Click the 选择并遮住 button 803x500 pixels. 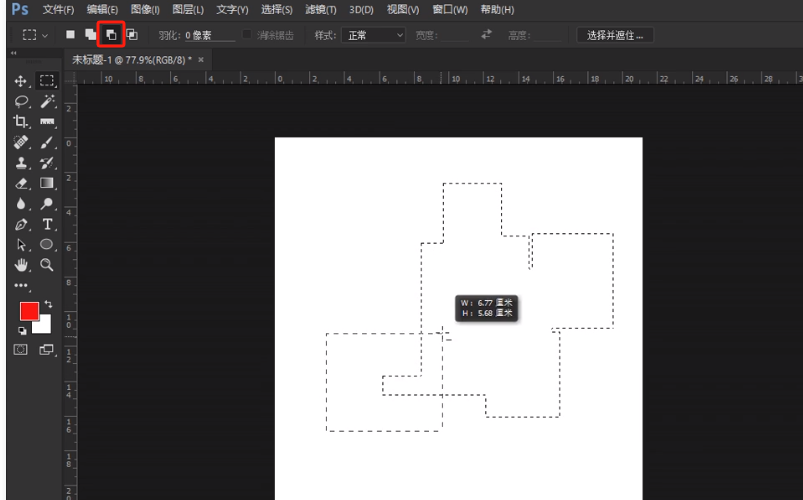(x=615, y=35)
